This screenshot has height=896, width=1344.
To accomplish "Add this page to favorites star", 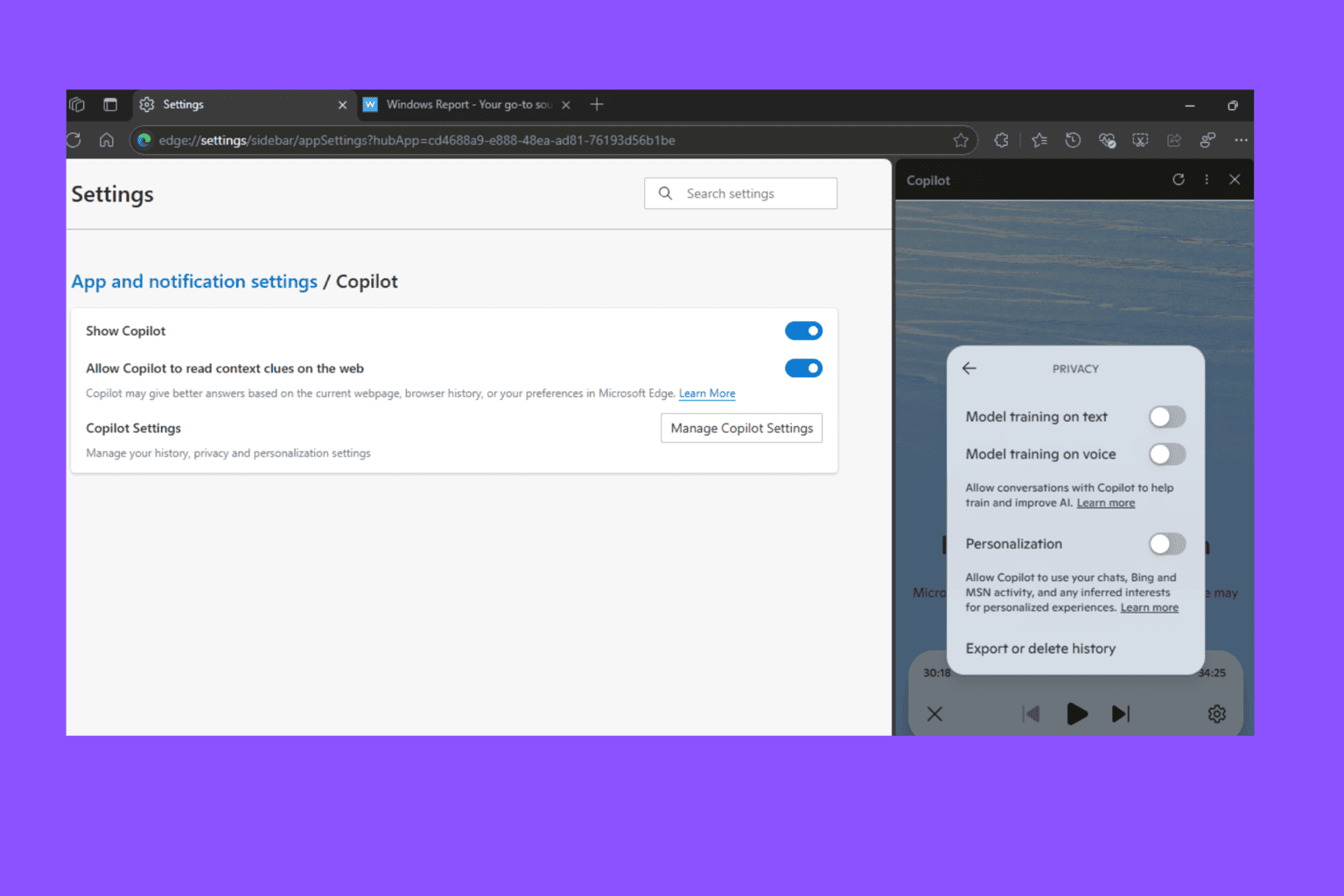I will 961,140.
